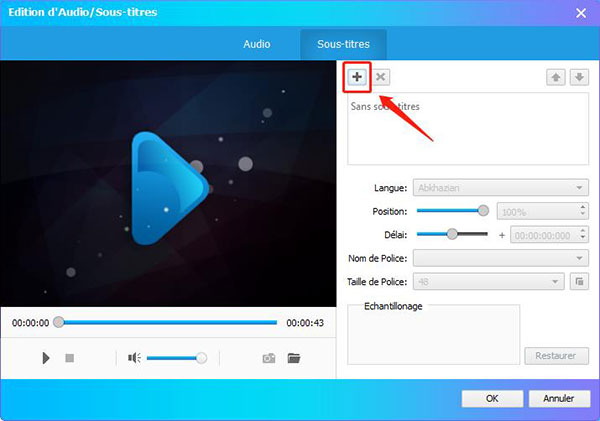Expand the Taille de Police dropdown
Screen dimensions: 600x421
pyautogui.click(x=491, y=282)
